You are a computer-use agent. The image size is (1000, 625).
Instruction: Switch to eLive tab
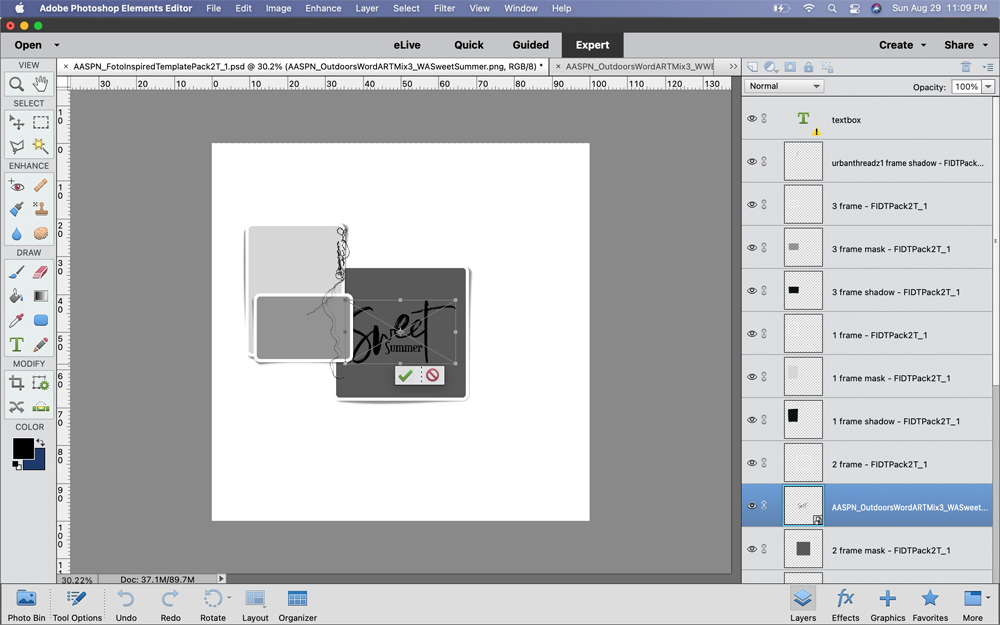(x=407, y=45)
